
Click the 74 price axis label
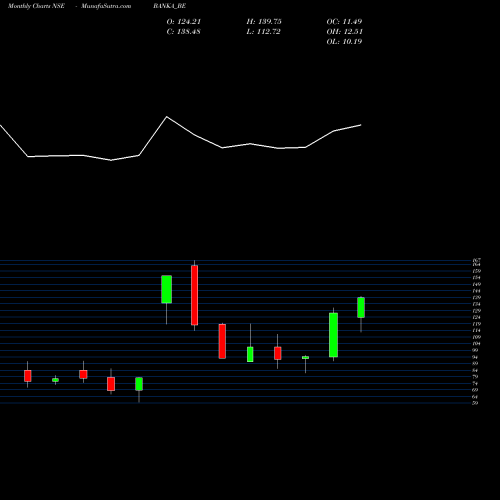[x=475, y=383]
